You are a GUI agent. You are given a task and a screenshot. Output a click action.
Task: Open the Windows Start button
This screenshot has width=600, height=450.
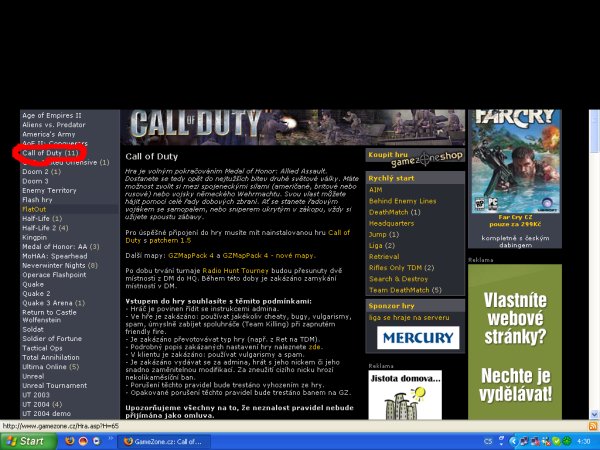pyautogui.click(x=28, y=441)
